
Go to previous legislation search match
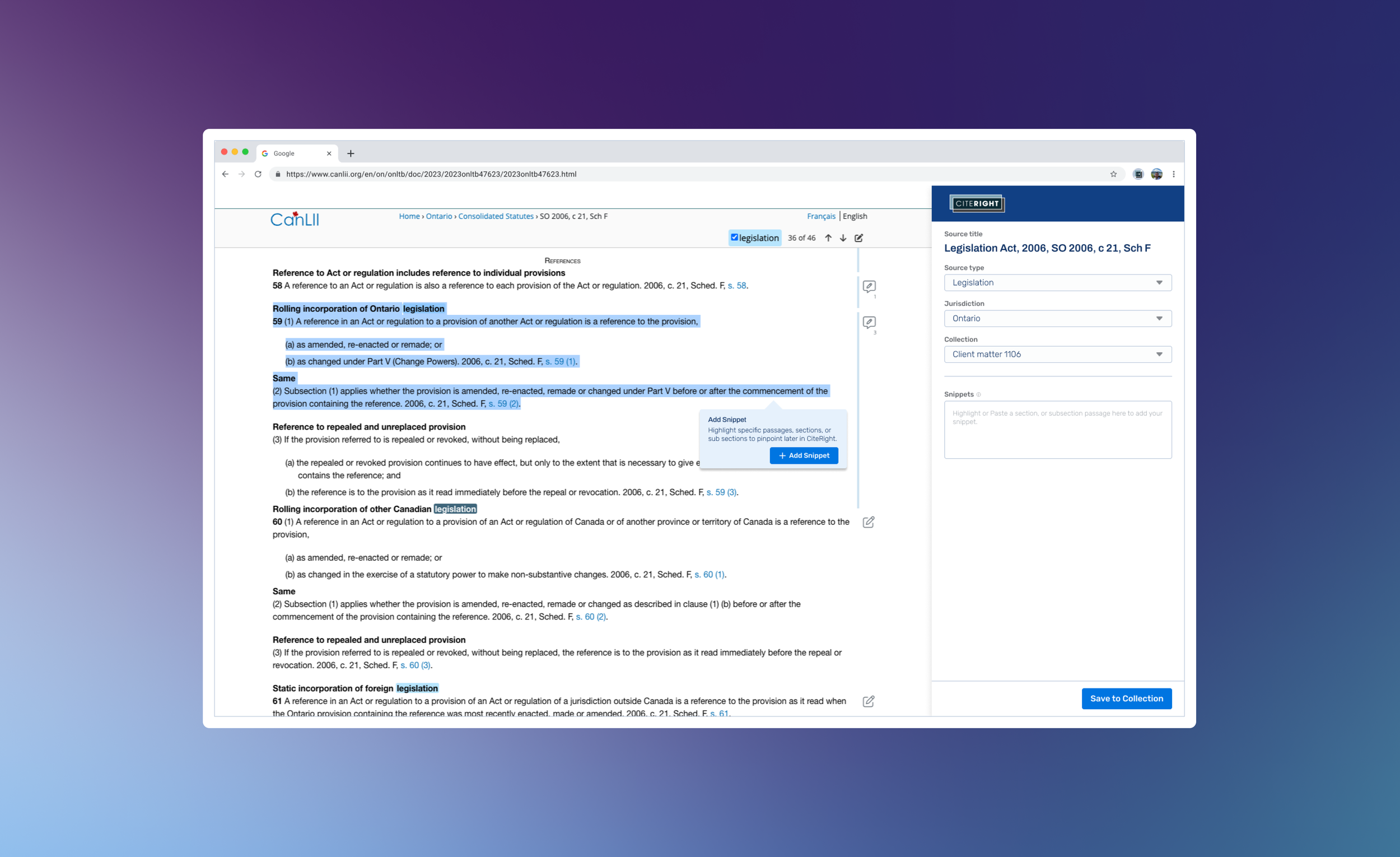coord(828,238)
